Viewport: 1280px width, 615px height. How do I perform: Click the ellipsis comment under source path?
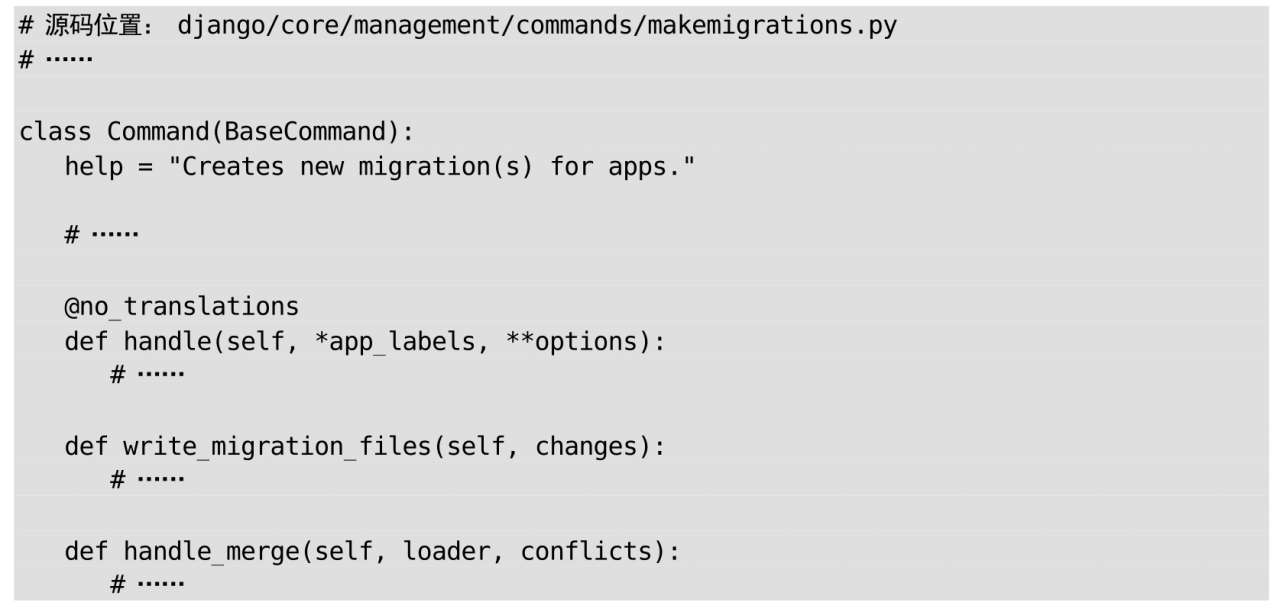coord(56,58)
